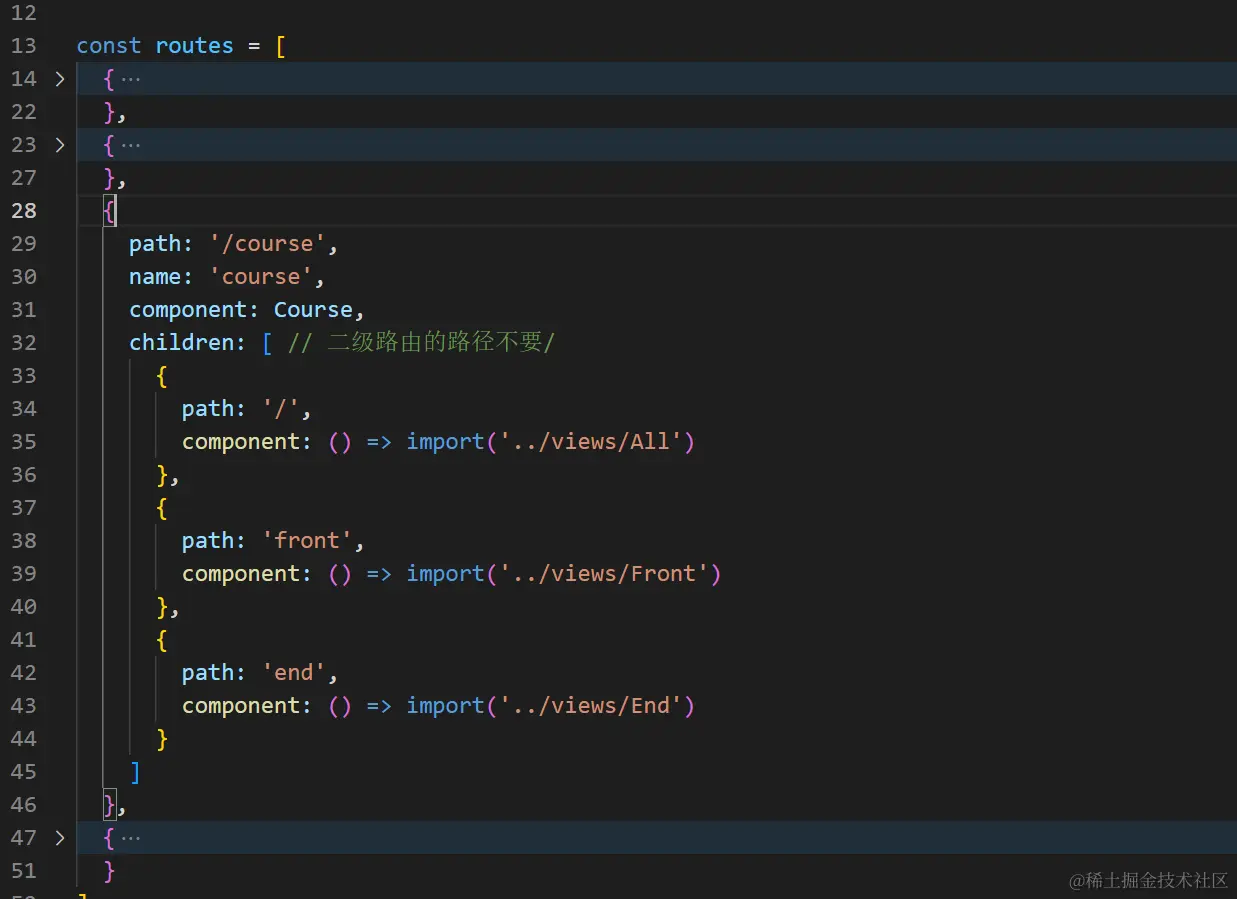Click the opening brace on line 28

(x=109, y=211)
